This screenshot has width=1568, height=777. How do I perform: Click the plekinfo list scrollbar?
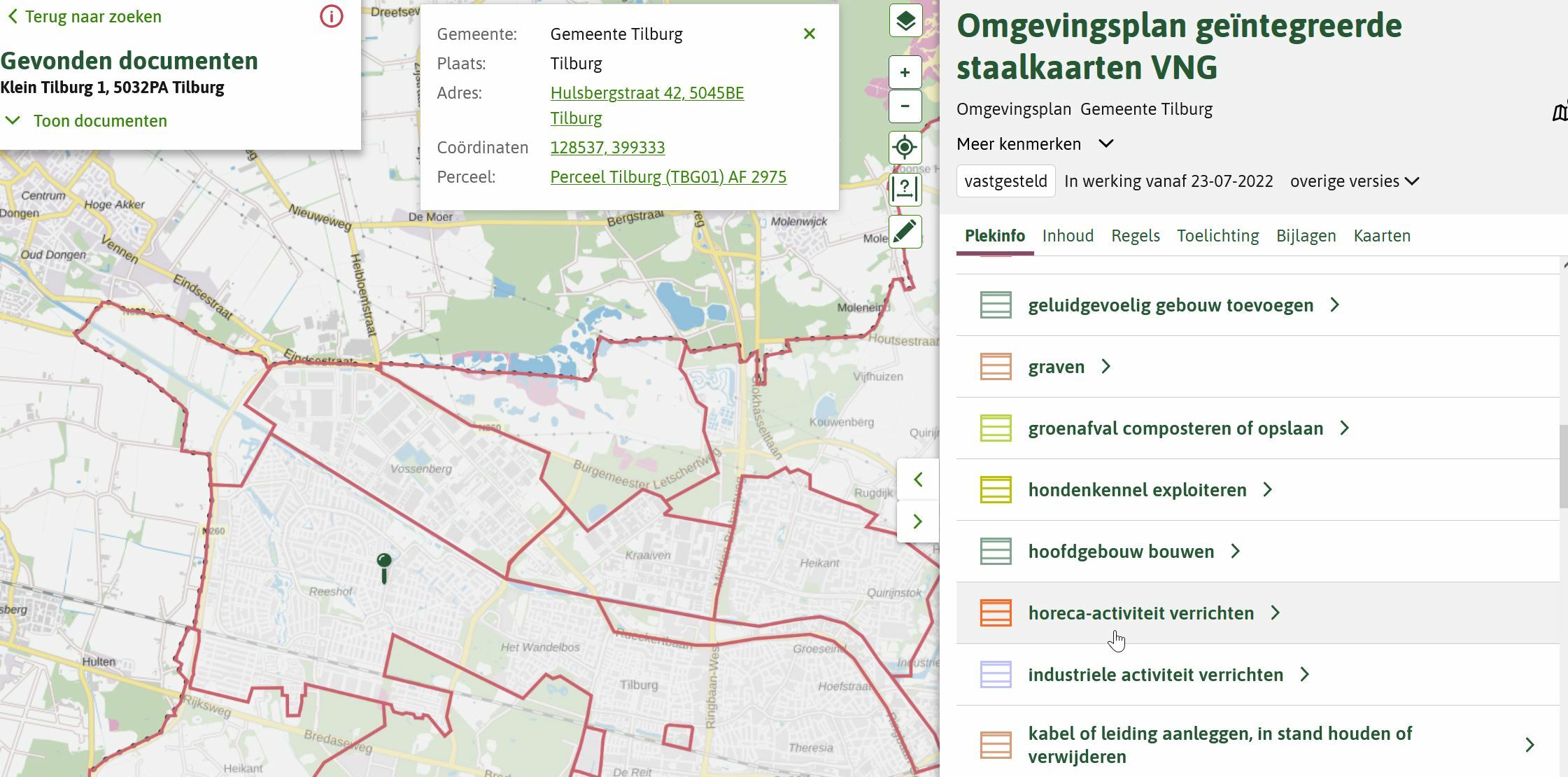(1564, 467)
